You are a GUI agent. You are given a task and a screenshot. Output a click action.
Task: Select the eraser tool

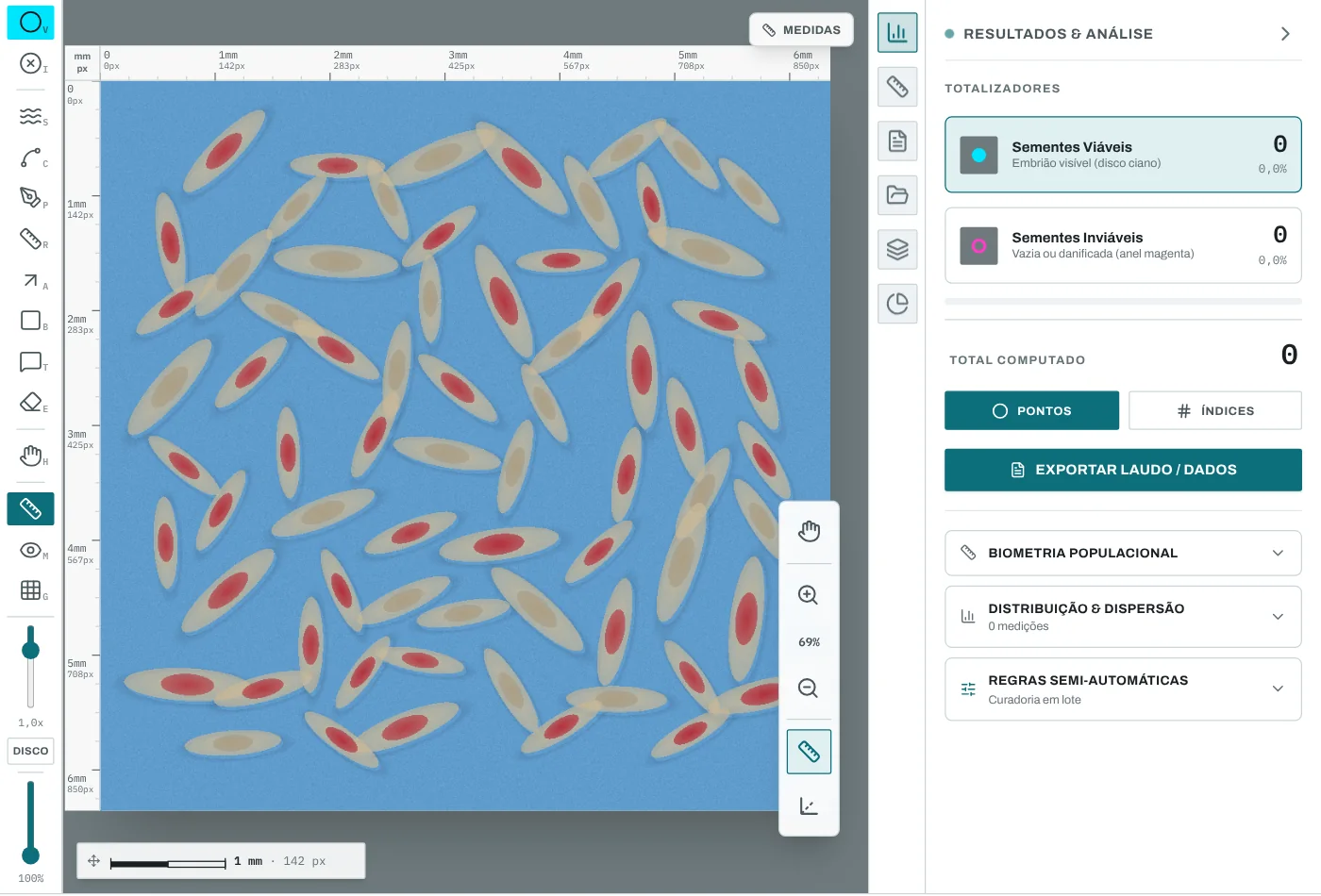(31, 403)
